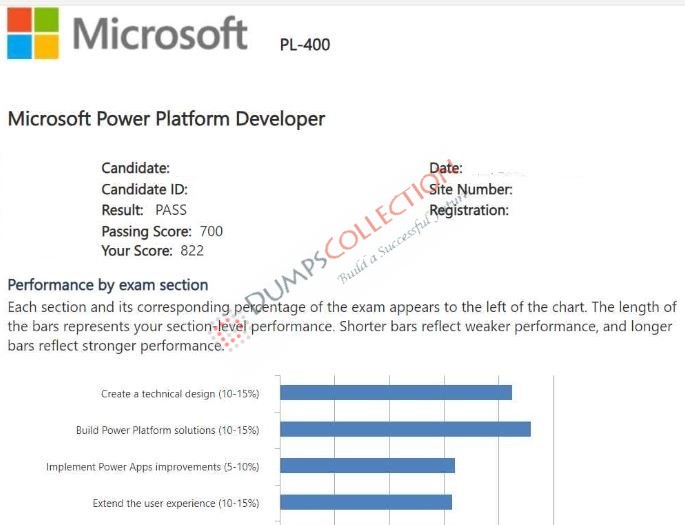
Task: Click the Microsoft wordmark text
Action: [160, 33]
